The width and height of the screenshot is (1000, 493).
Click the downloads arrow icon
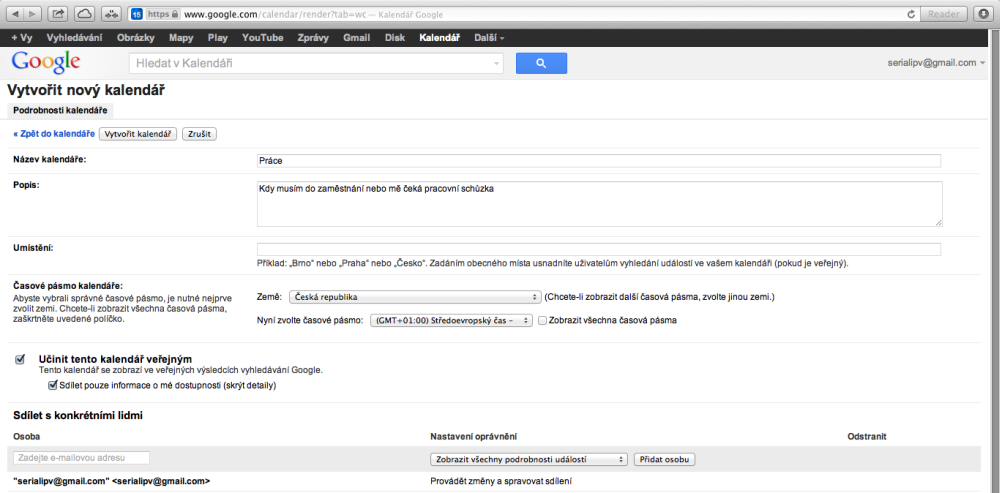point(982,13)
